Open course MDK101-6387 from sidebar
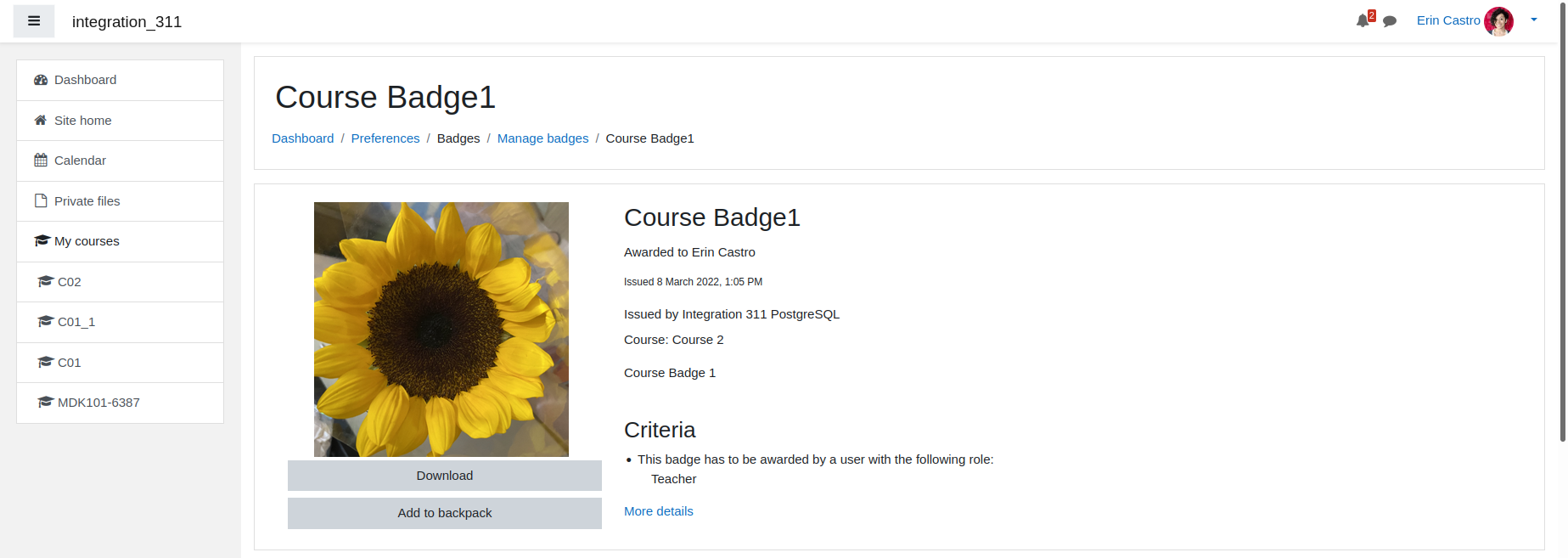Image resolution: width=1568 pixels, height=558 pixels. pos(120,403)
